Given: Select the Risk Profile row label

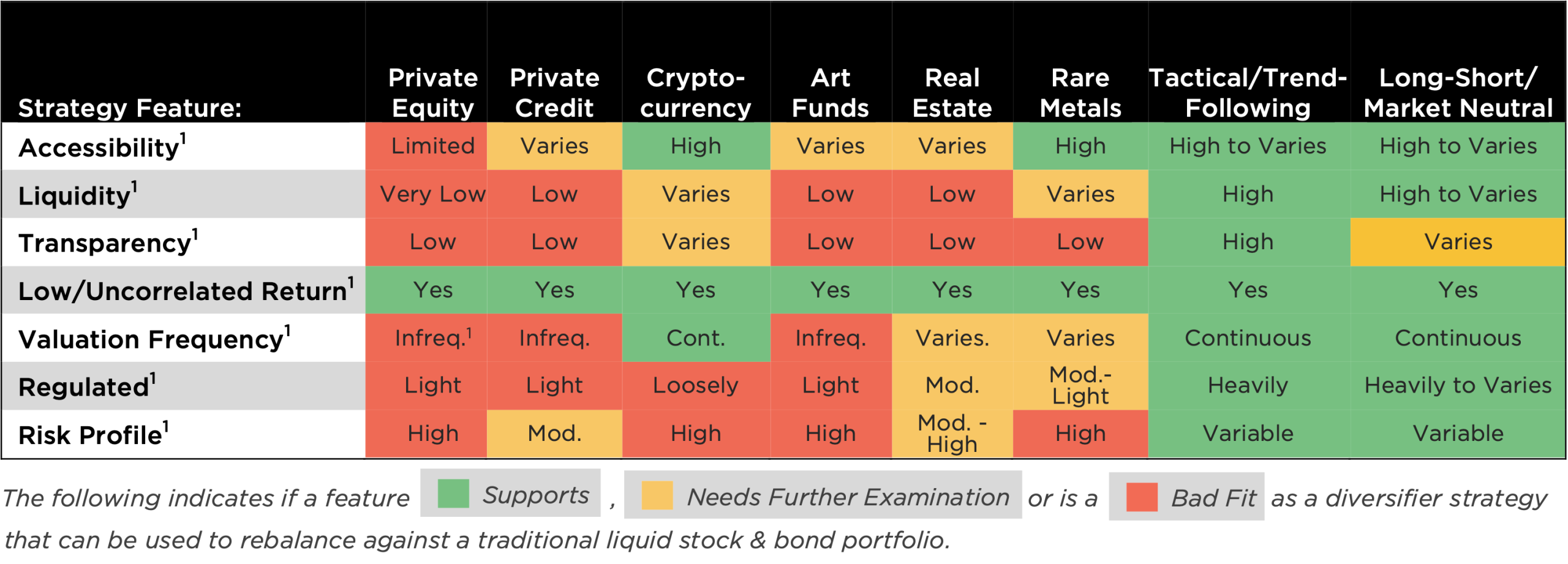Looking at the screenshot, I should (x=91, y=435).
